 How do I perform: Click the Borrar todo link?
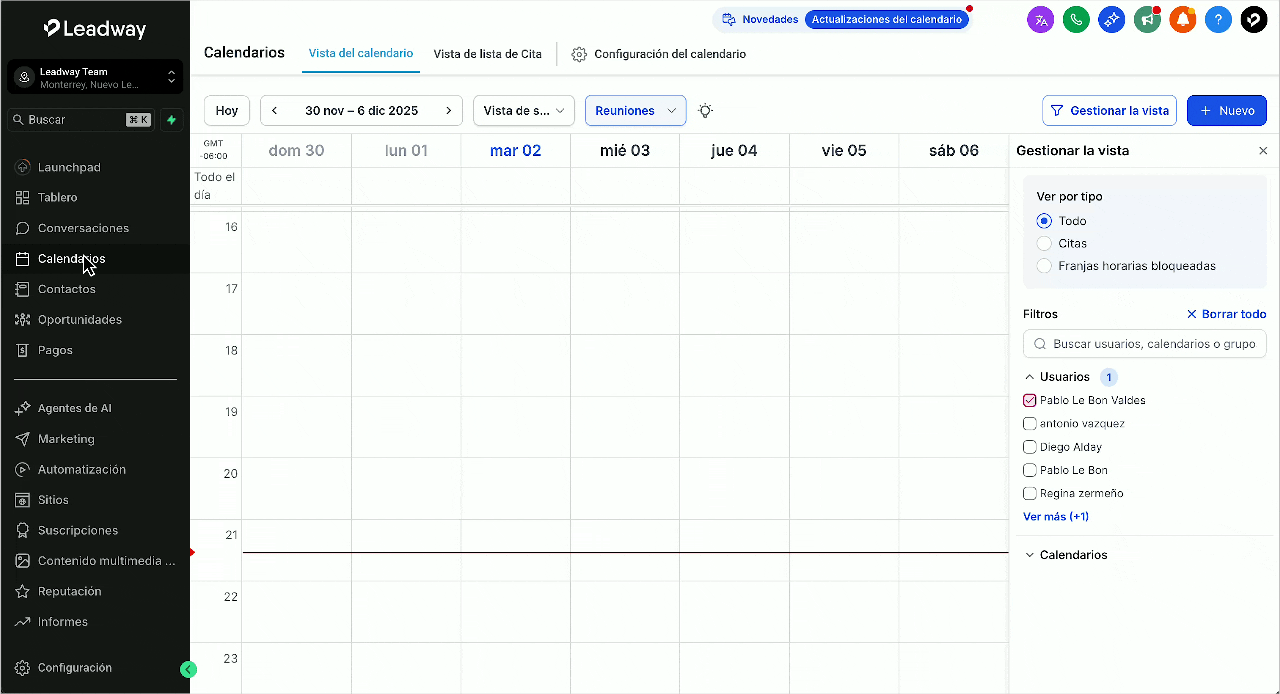click(1226, 314)
